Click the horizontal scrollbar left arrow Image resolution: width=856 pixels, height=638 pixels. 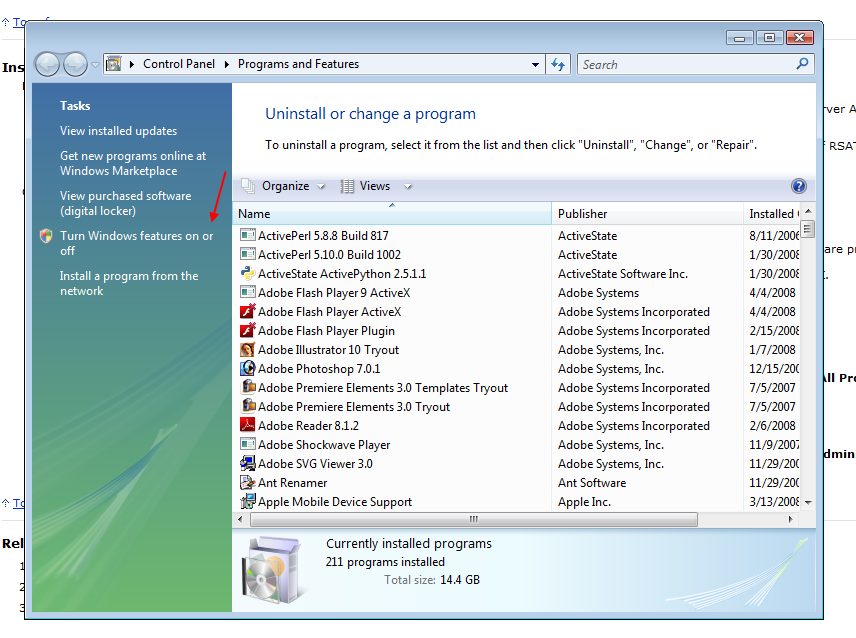pyautogui.click(x=240, y=519)
